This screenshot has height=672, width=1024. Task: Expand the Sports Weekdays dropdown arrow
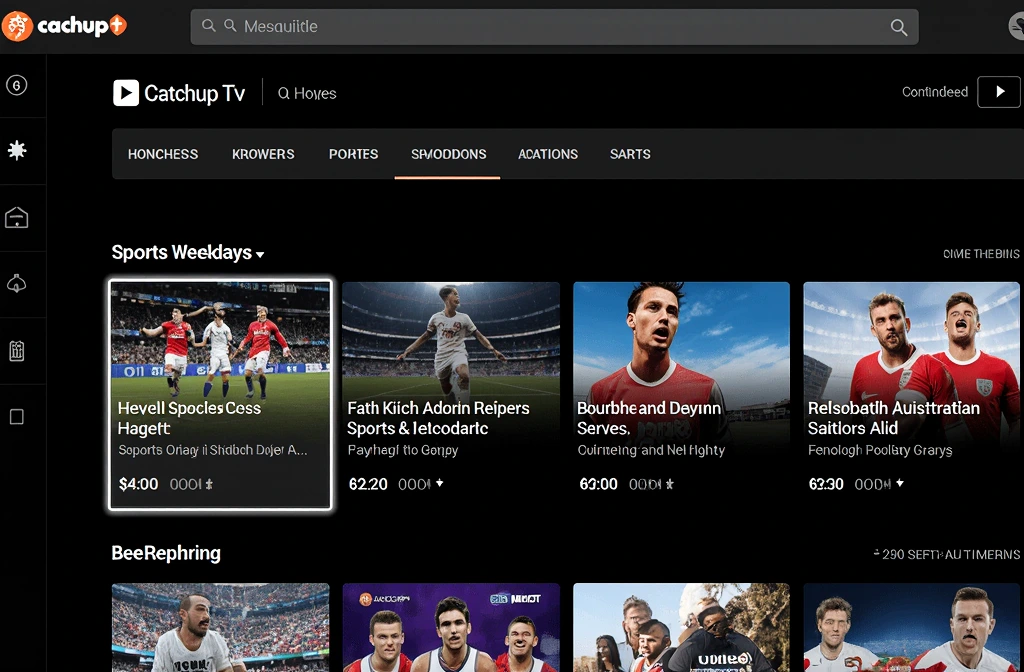click(260, 255)
